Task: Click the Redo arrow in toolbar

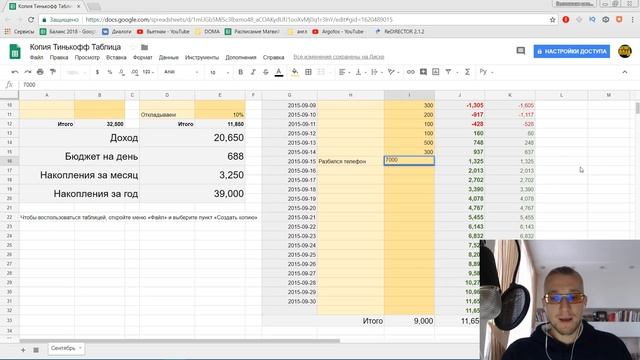Action: [27, 72]
